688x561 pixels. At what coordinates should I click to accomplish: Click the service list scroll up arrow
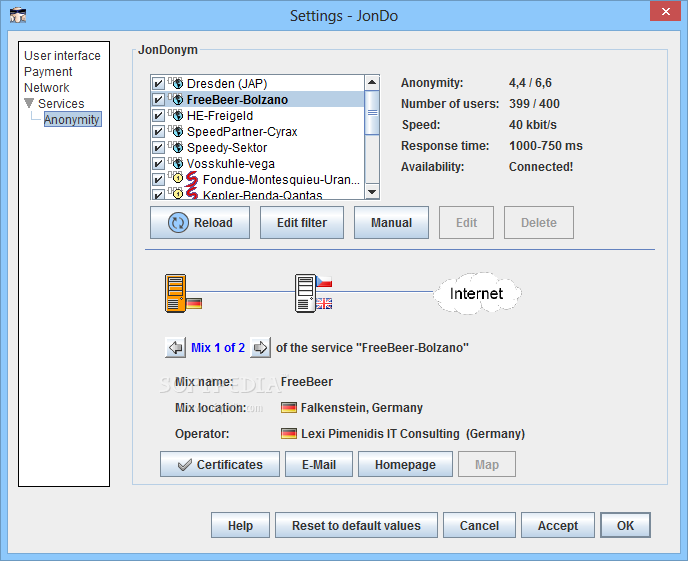click(x=372, y=82)
